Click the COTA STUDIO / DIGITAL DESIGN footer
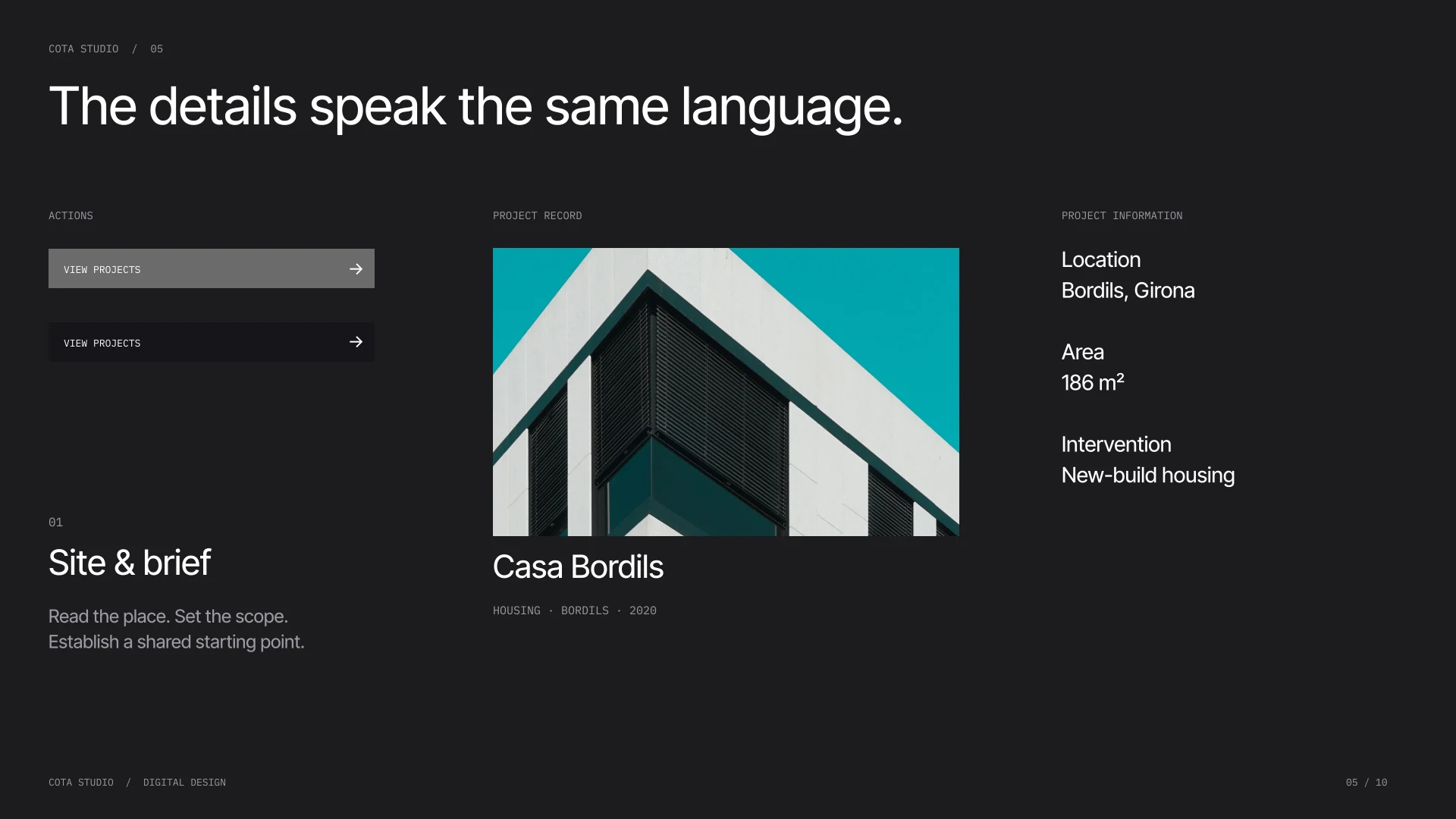Image resolution: width=1456 pixels, height=819 pixels. coord(137,783)
